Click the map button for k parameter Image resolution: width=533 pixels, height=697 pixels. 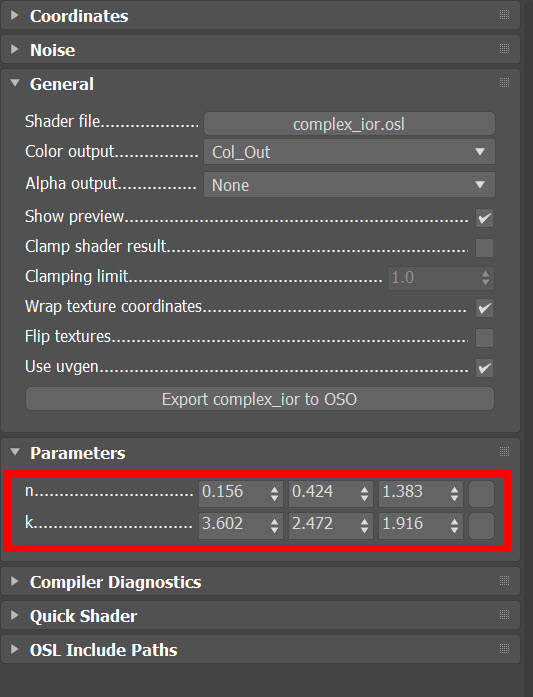481,526
